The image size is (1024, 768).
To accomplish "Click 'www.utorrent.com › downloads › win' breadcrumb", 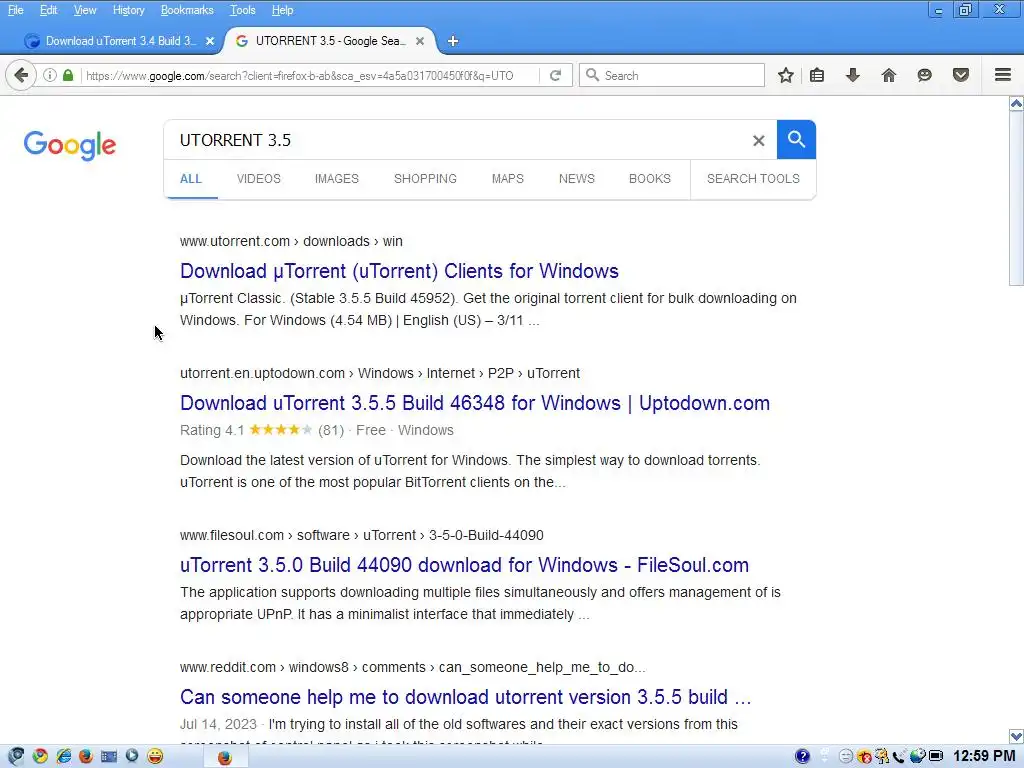I will (291, 241).
